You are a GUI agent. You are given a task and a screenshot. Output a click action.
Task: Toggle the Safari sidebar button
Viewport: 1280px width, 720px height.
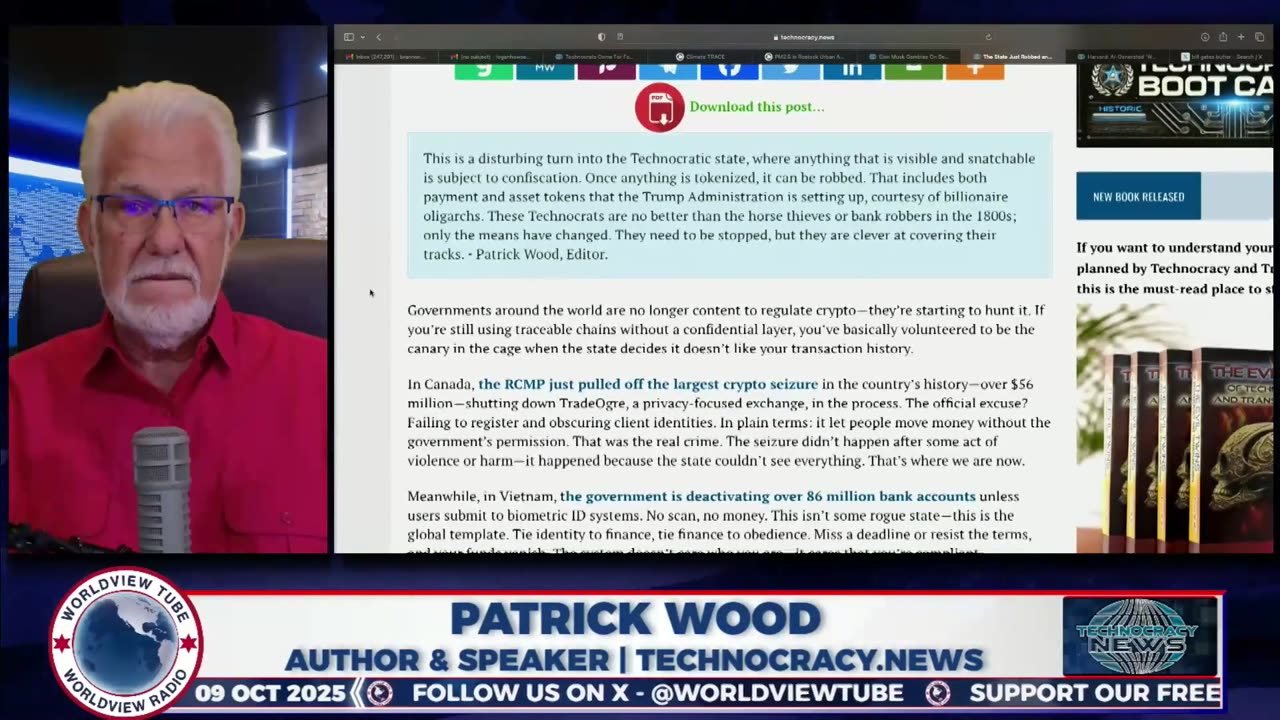(x=348, y=37)
